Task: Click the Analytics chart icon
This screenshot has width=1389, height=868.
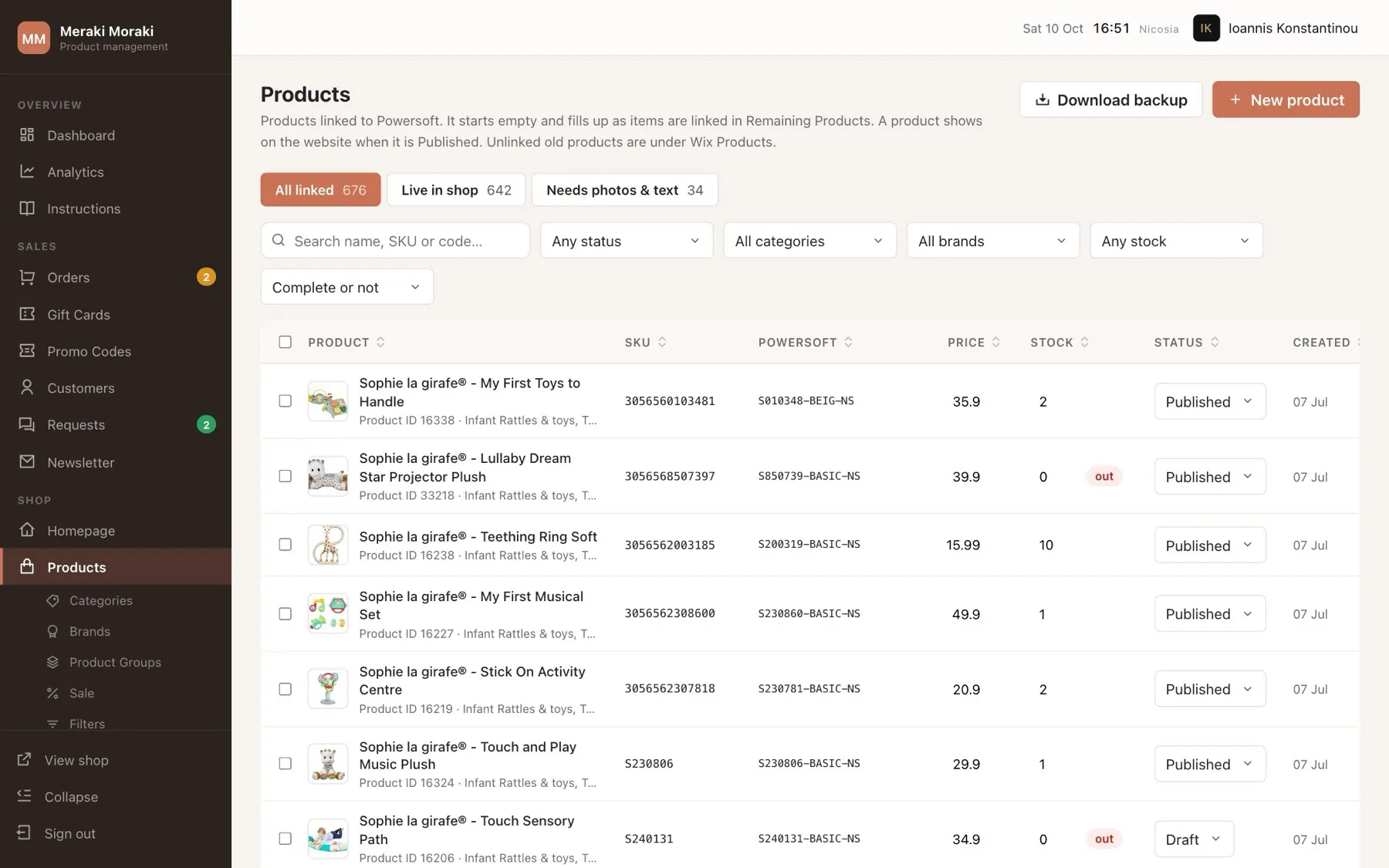Action: [x=27, y=171]
